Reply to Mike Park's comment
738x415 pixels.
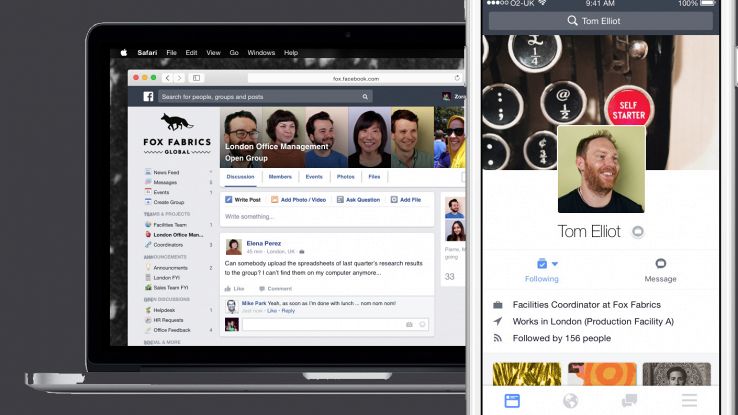coord(288,311)
